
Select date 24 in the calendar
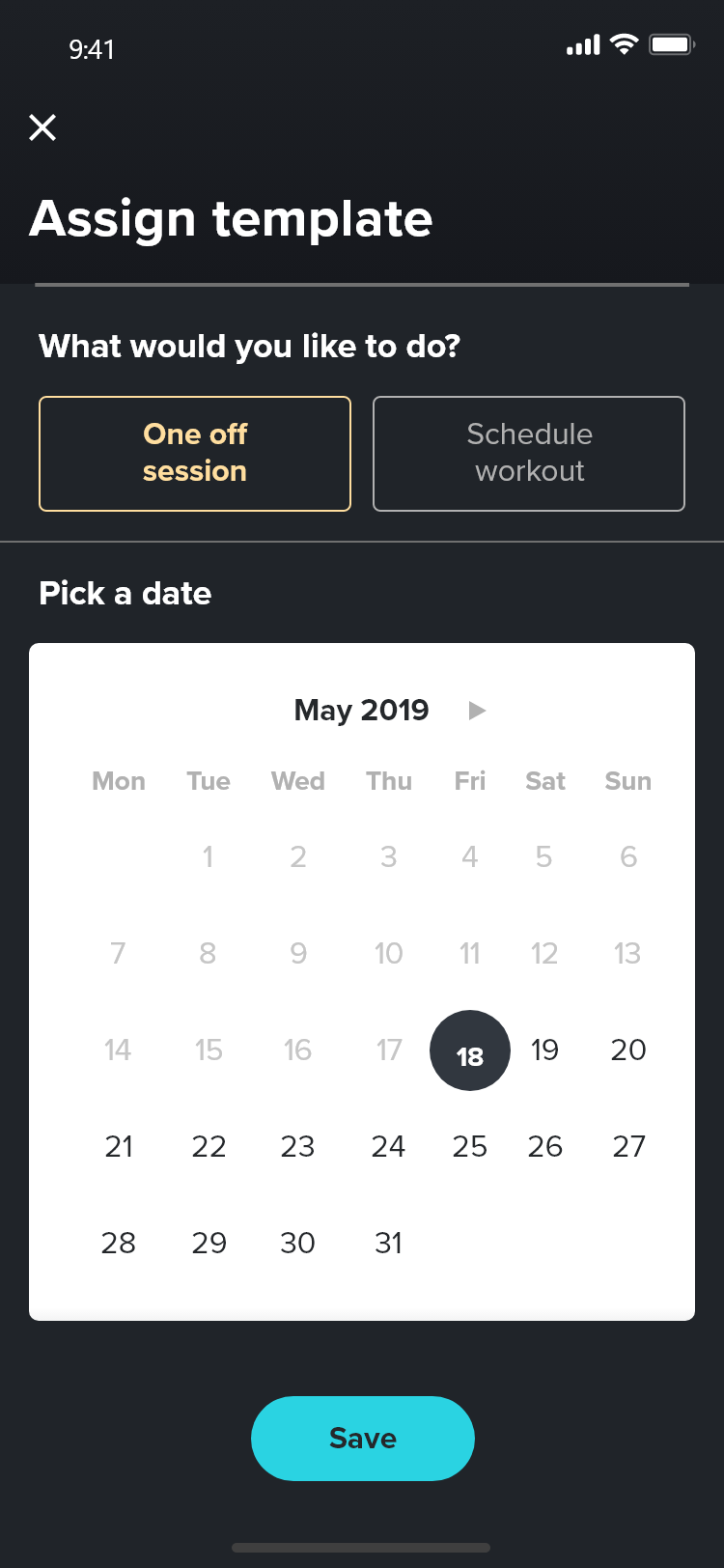click(388, 1147)
